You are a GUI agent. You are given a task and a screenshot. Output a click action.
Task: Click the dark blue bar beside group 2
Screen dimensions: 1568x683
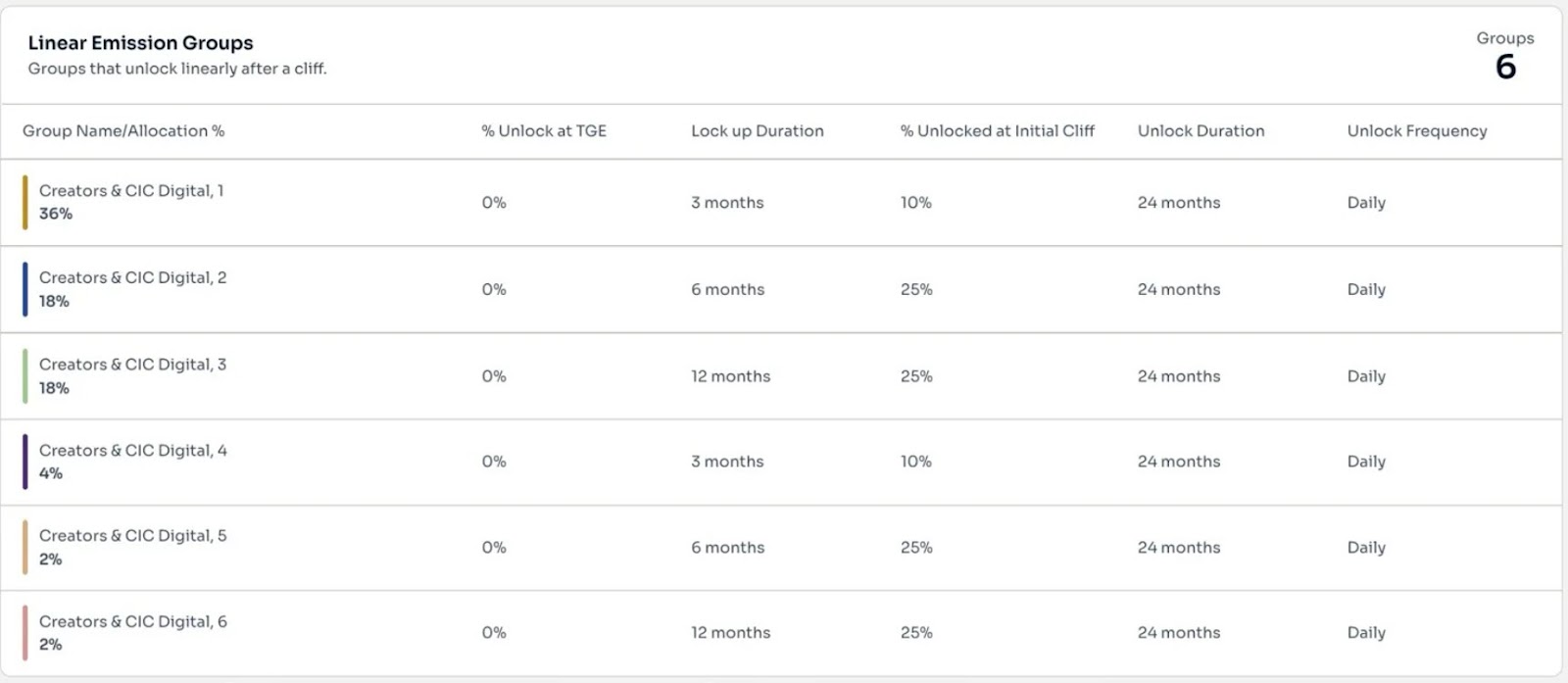[25, 289]
